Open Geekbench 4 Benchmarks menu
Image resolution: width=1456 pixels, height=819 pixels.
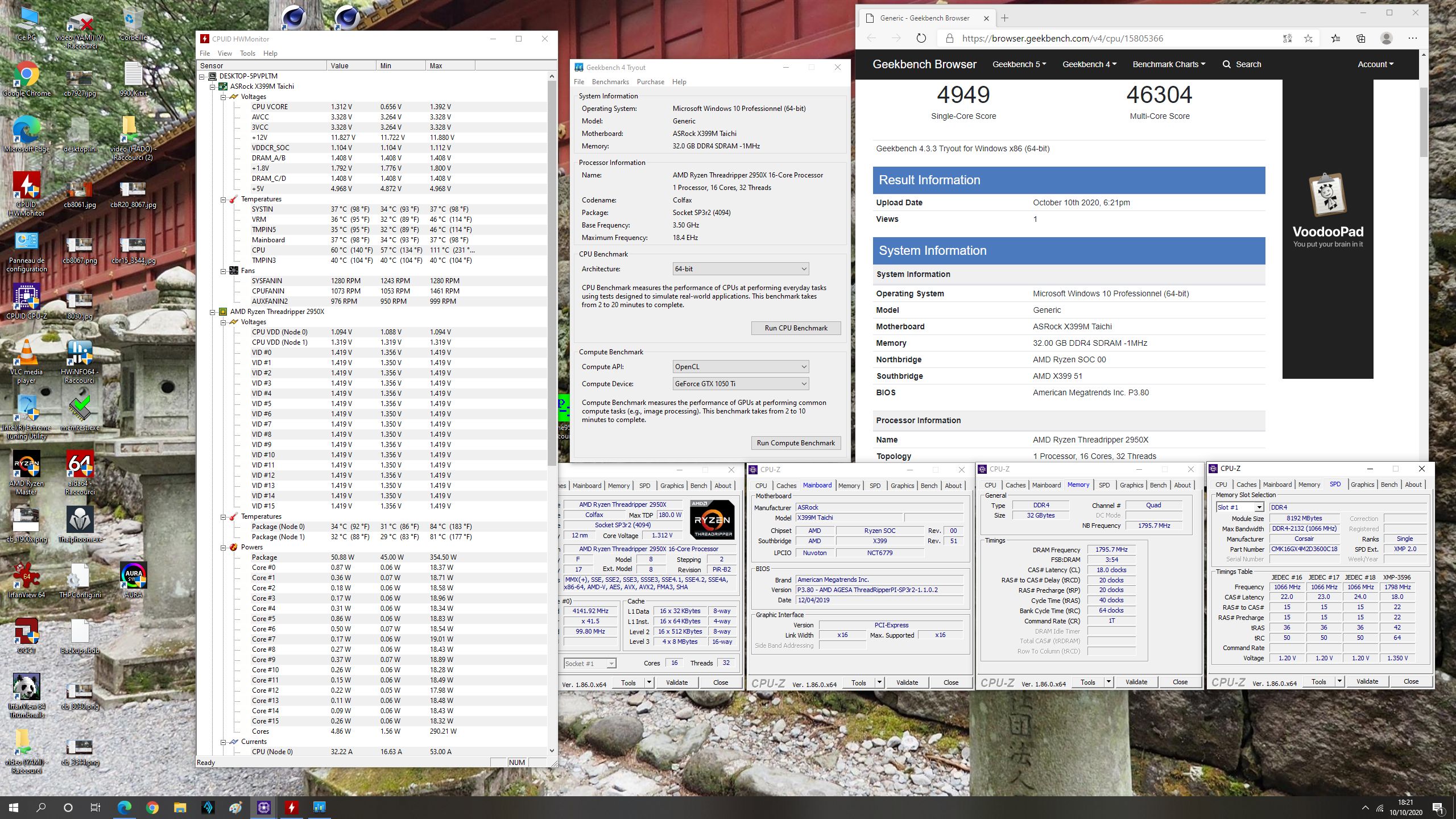tap(610, 81)
